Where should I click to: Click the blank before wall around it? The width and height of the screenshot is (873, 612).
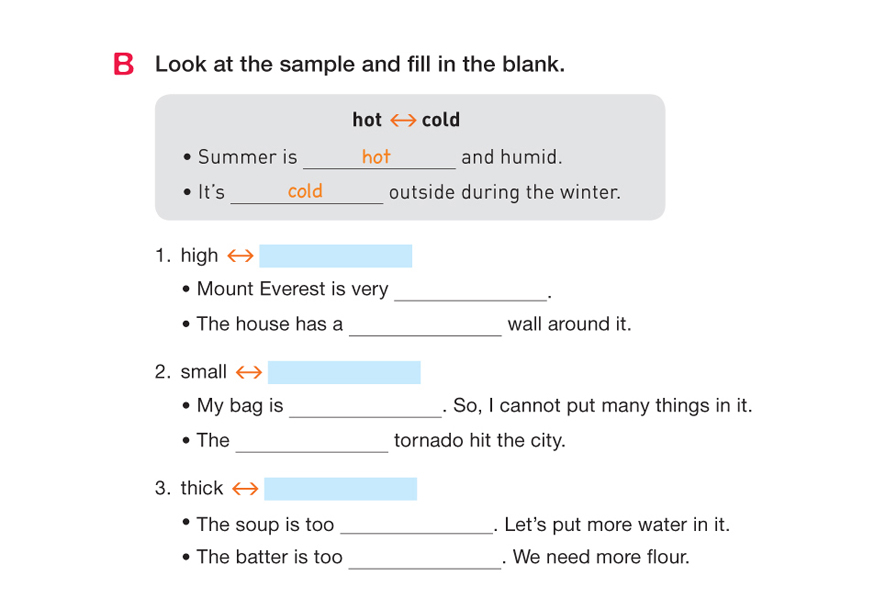pos(425,326)
